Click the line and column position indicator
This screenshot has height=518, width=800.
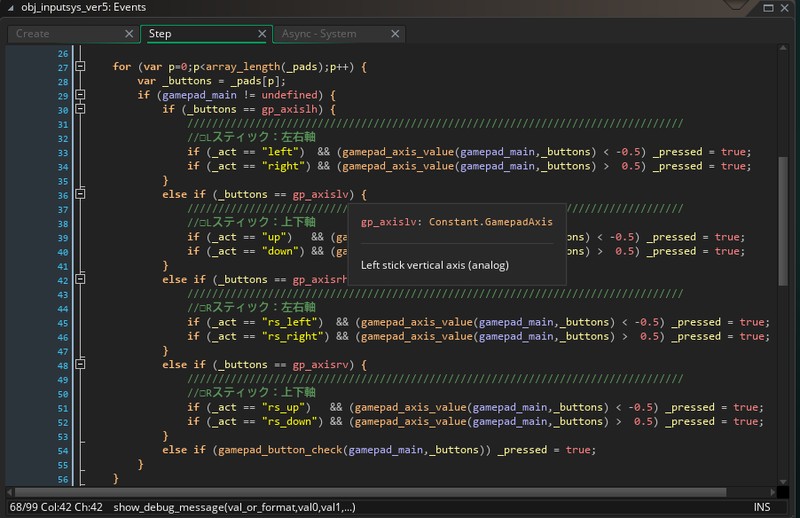point(55,508)
